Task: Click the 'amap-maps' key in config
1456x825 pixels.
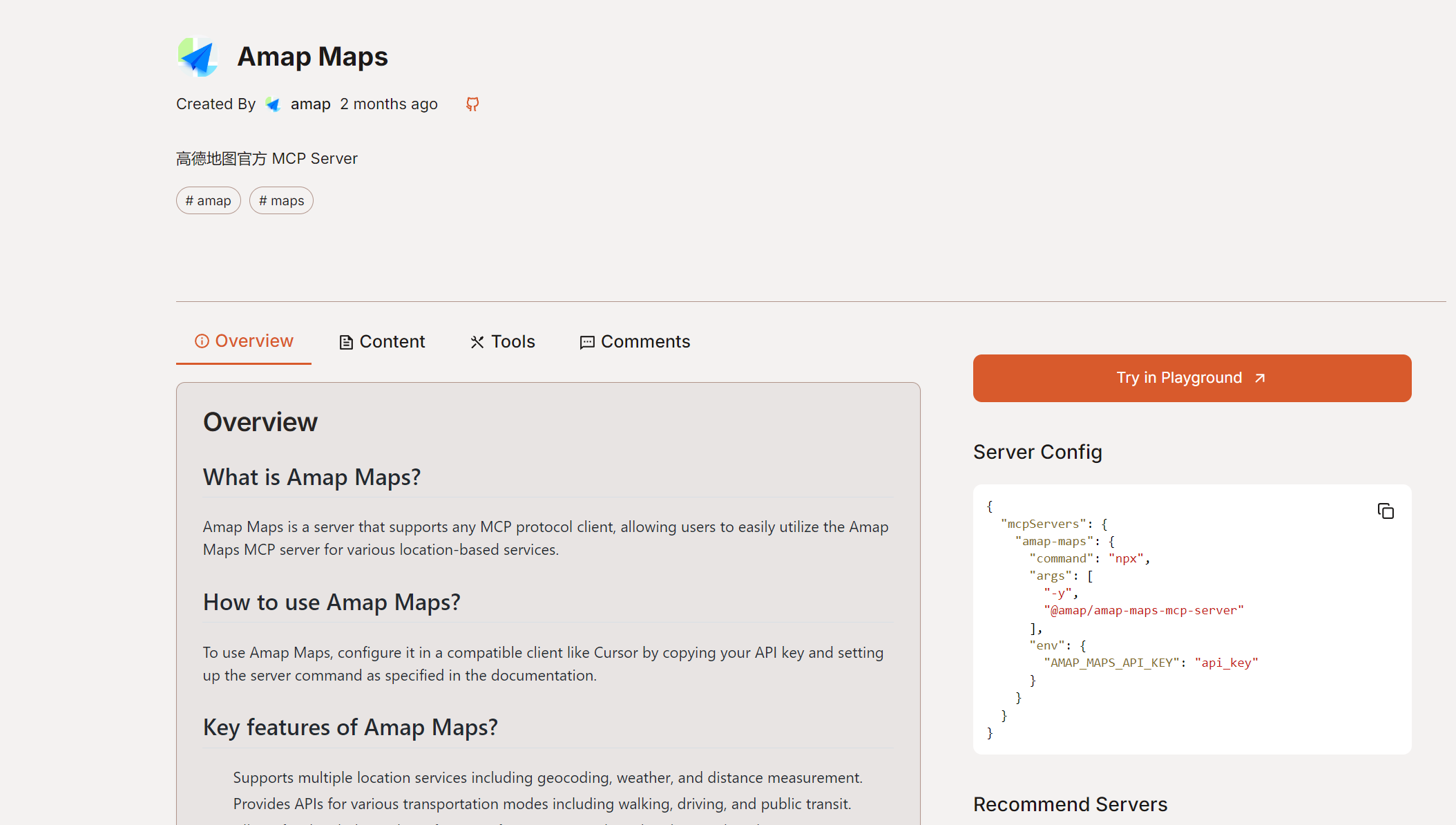Action: 1054,542
